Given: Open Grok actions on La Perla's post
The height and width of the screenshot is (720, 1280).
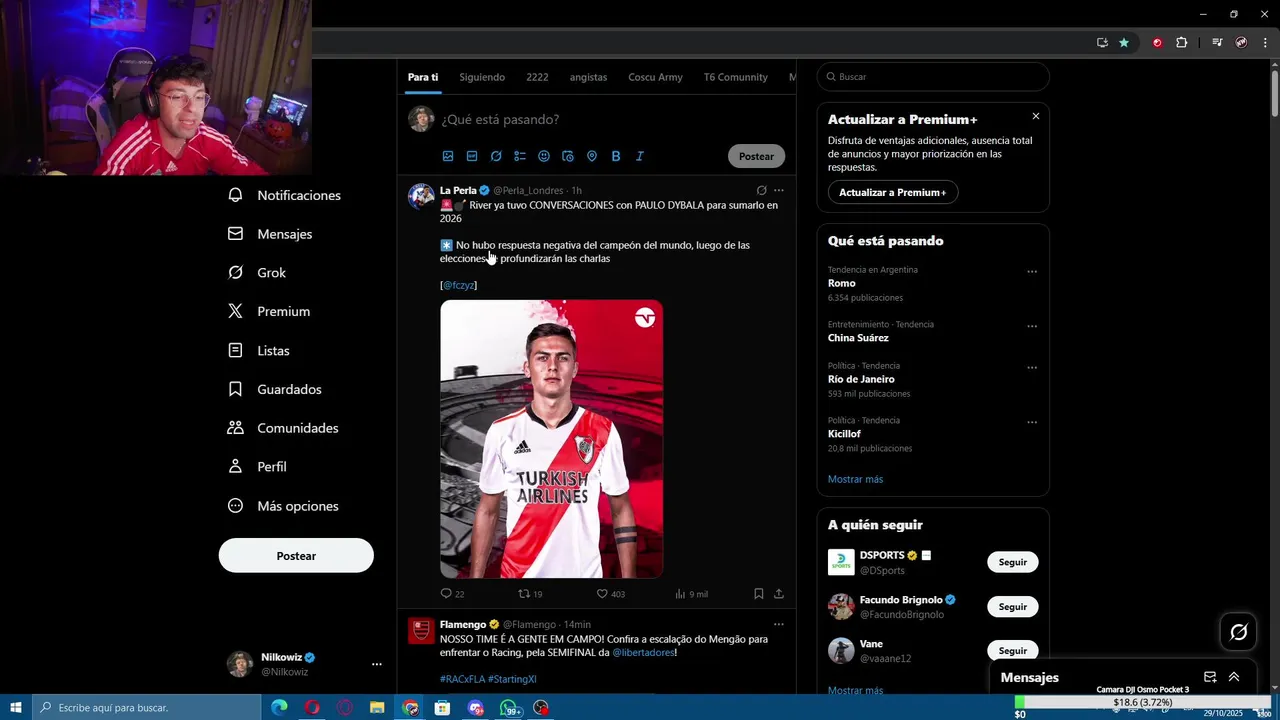Looking at the screenshot, I should click(x=761, y=190).
